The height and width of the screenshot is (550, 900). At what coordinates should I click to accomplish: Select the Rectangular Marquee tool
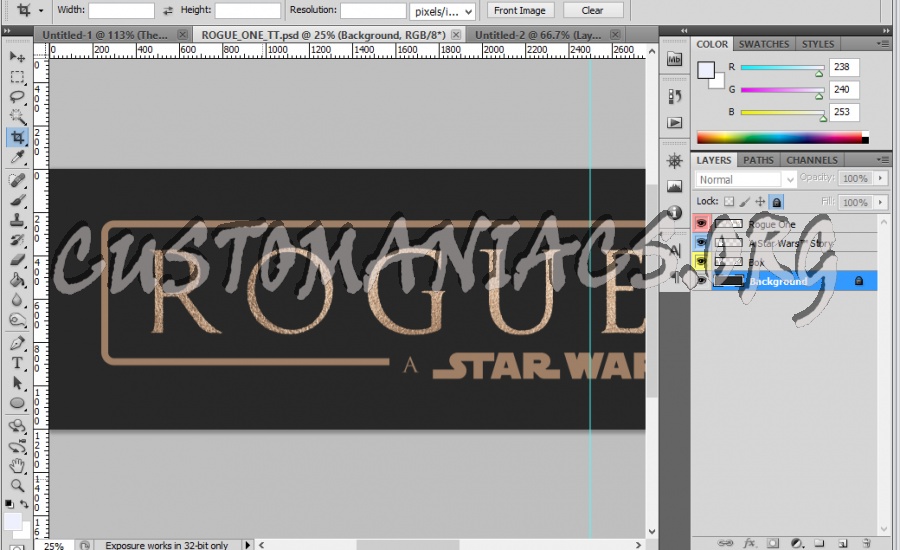17,76
